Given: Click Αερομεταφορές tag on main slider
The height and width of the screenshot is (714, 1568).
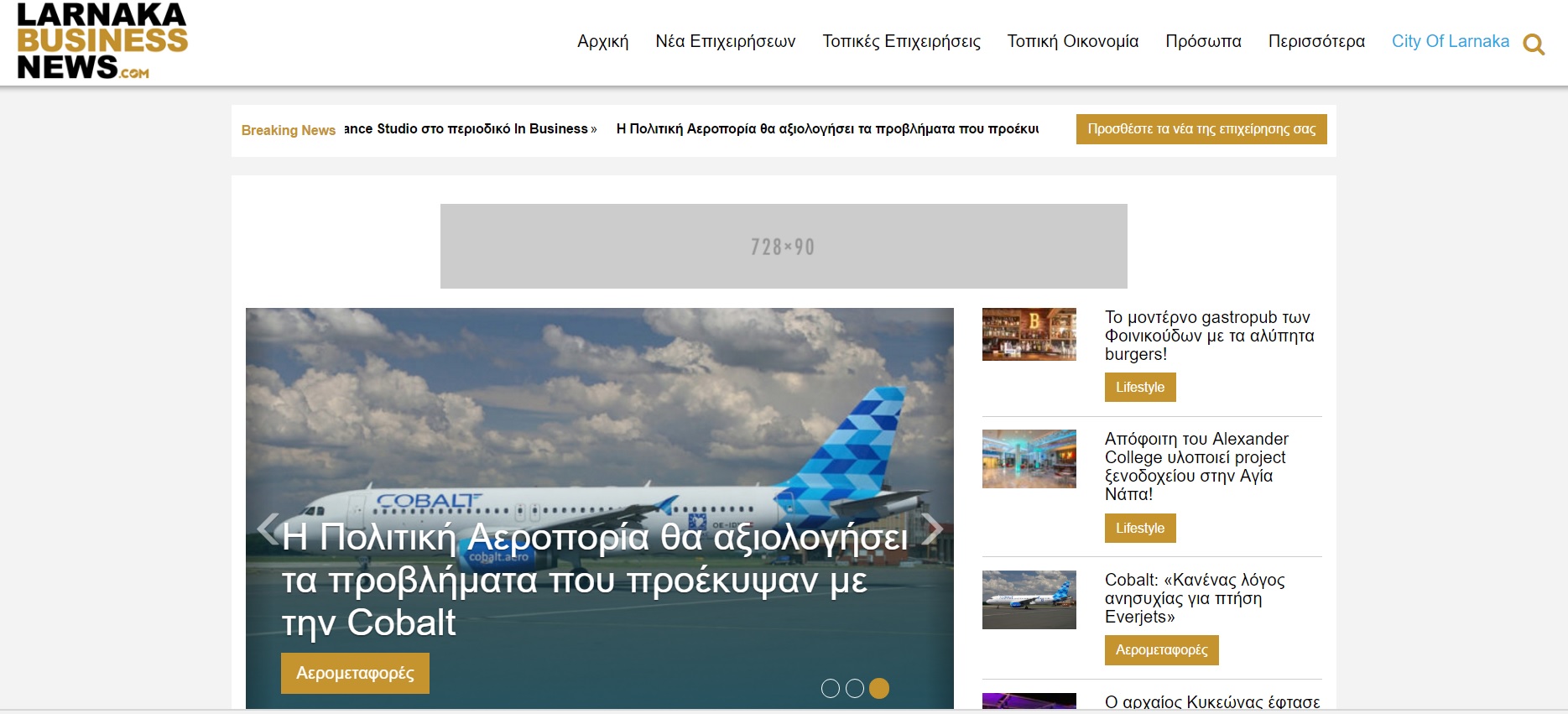Looking at the screenshot, I should pyautogui.click(x=355, y=673).
